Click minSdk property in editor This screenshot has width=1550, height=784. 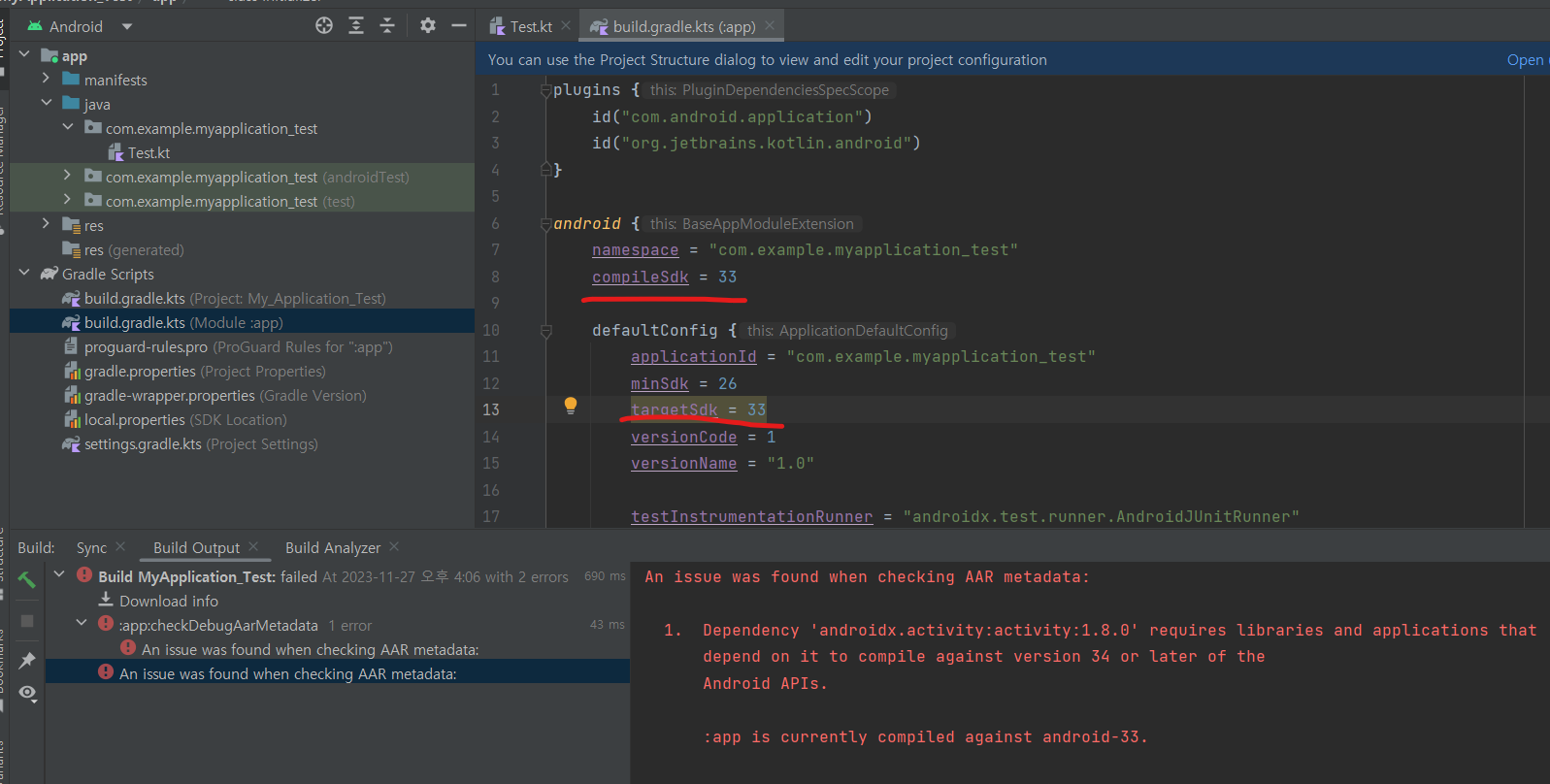[x=660, y=384]
